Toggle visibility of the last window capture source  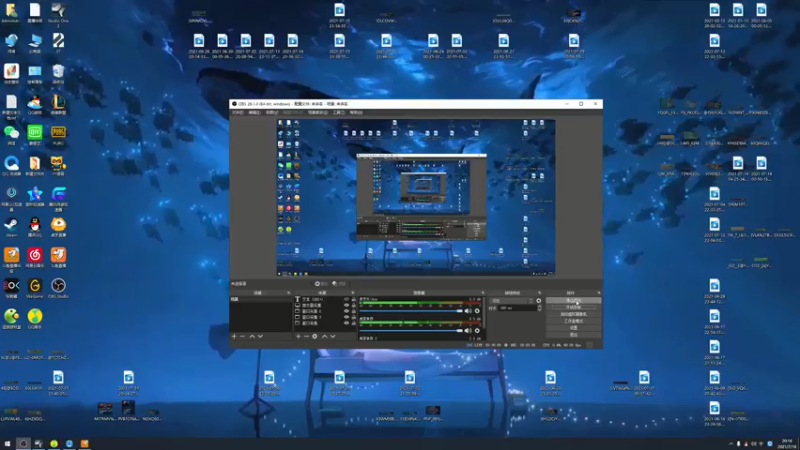pos(346,323)
